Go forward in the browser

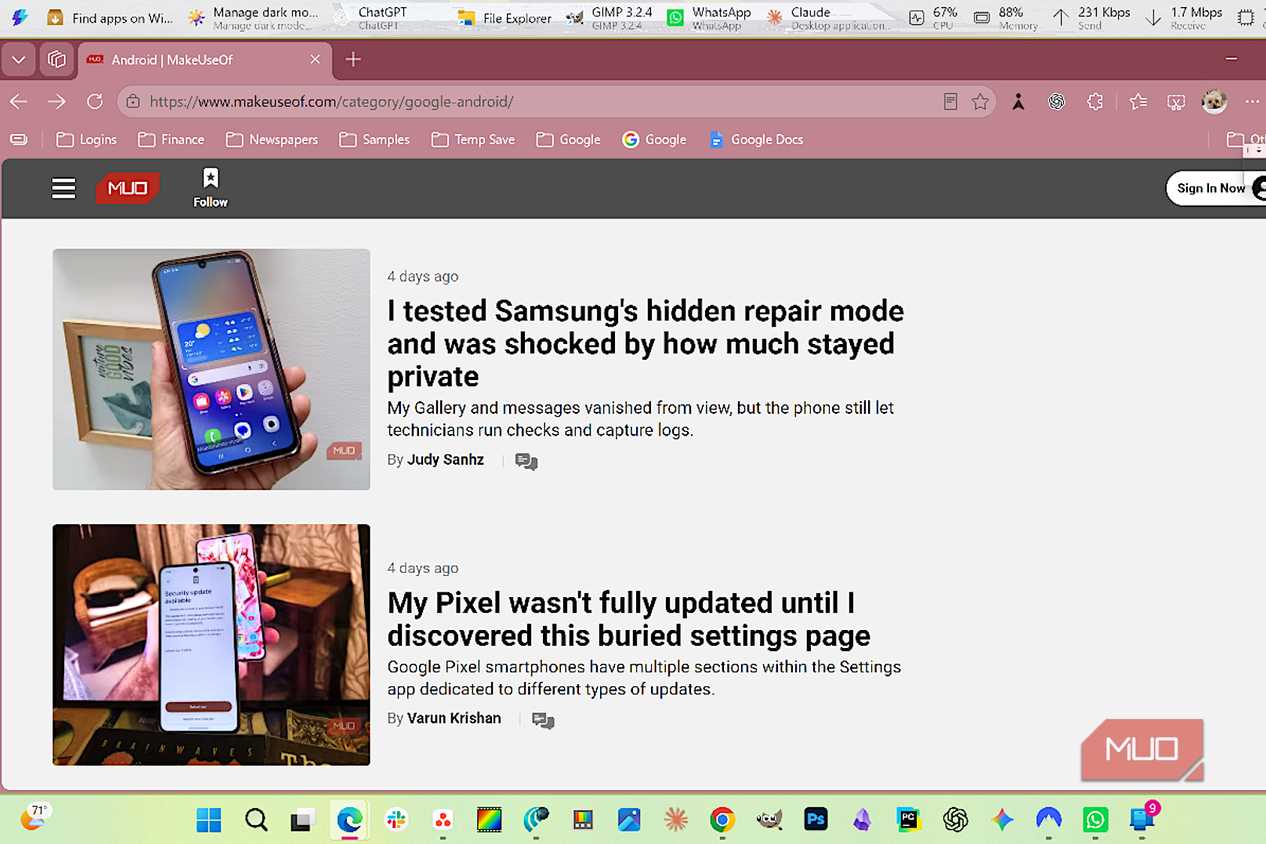click(56, 101)
